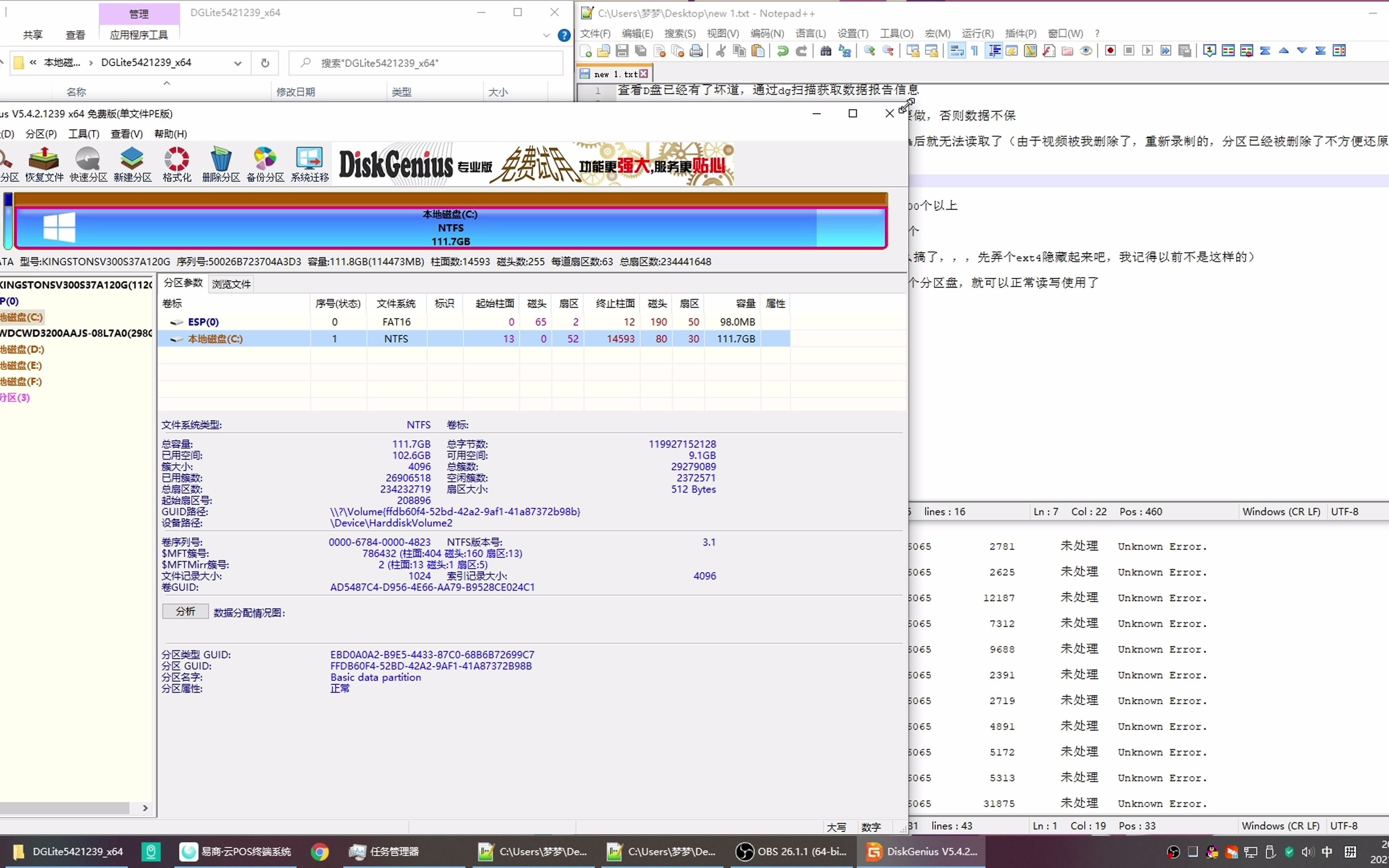This screenshot has height=868, width=1389.
Task: Open 编码(N) menu in Notepad++
Action: [x=767, y=33]
